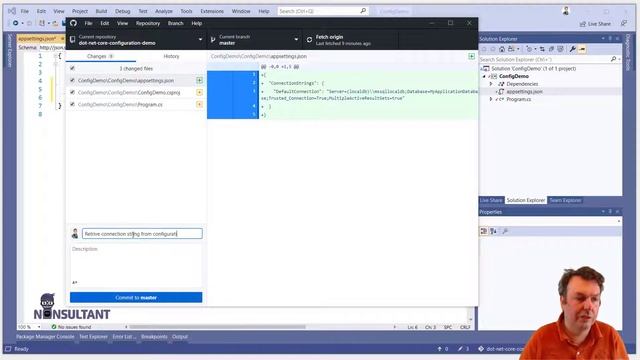Click the Visual Studio logo icon
This screenshot has height=360, width=640.
(12, 11)
